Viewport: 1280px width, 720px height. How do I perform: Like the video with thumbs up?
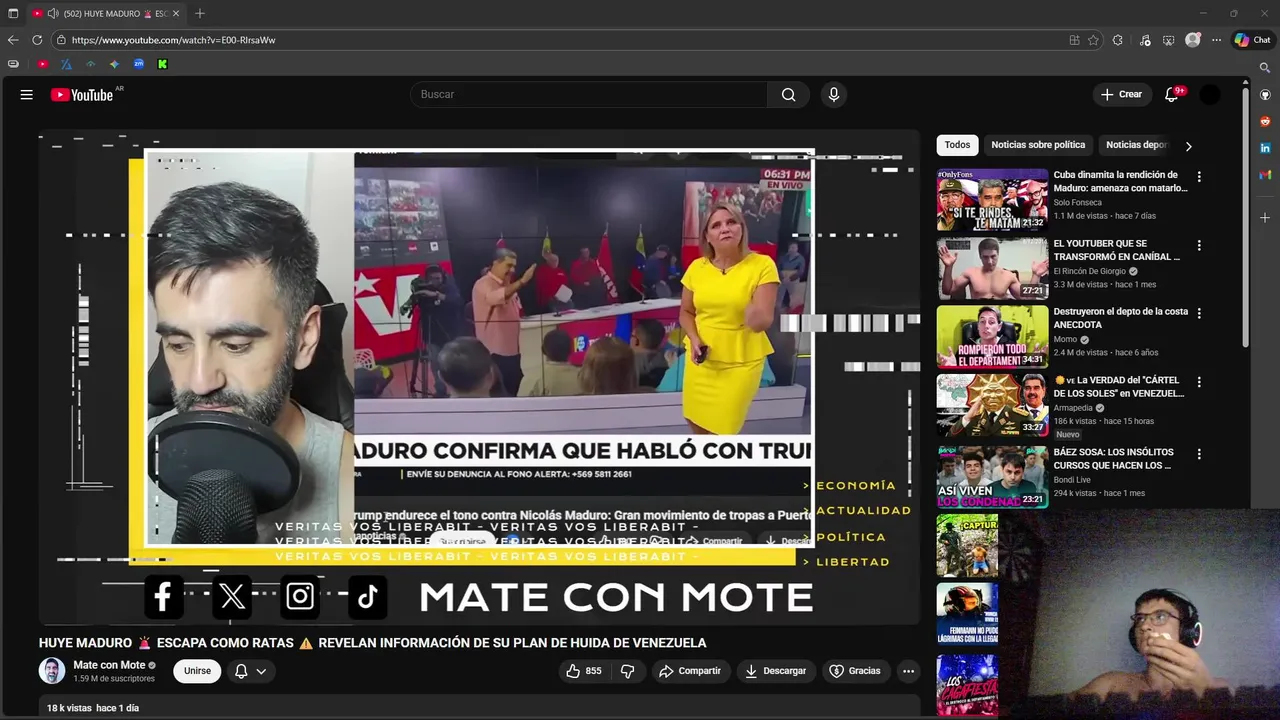point(584,671)
